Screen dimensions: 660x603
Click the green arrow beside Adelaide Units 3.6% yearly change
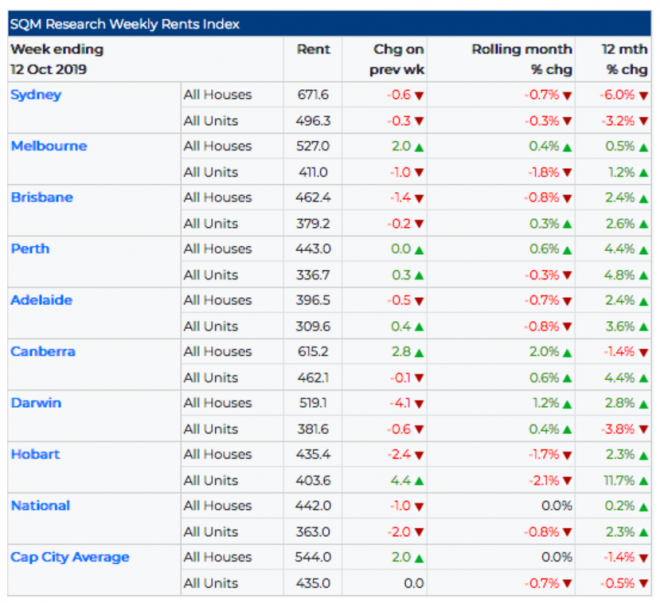643,327
